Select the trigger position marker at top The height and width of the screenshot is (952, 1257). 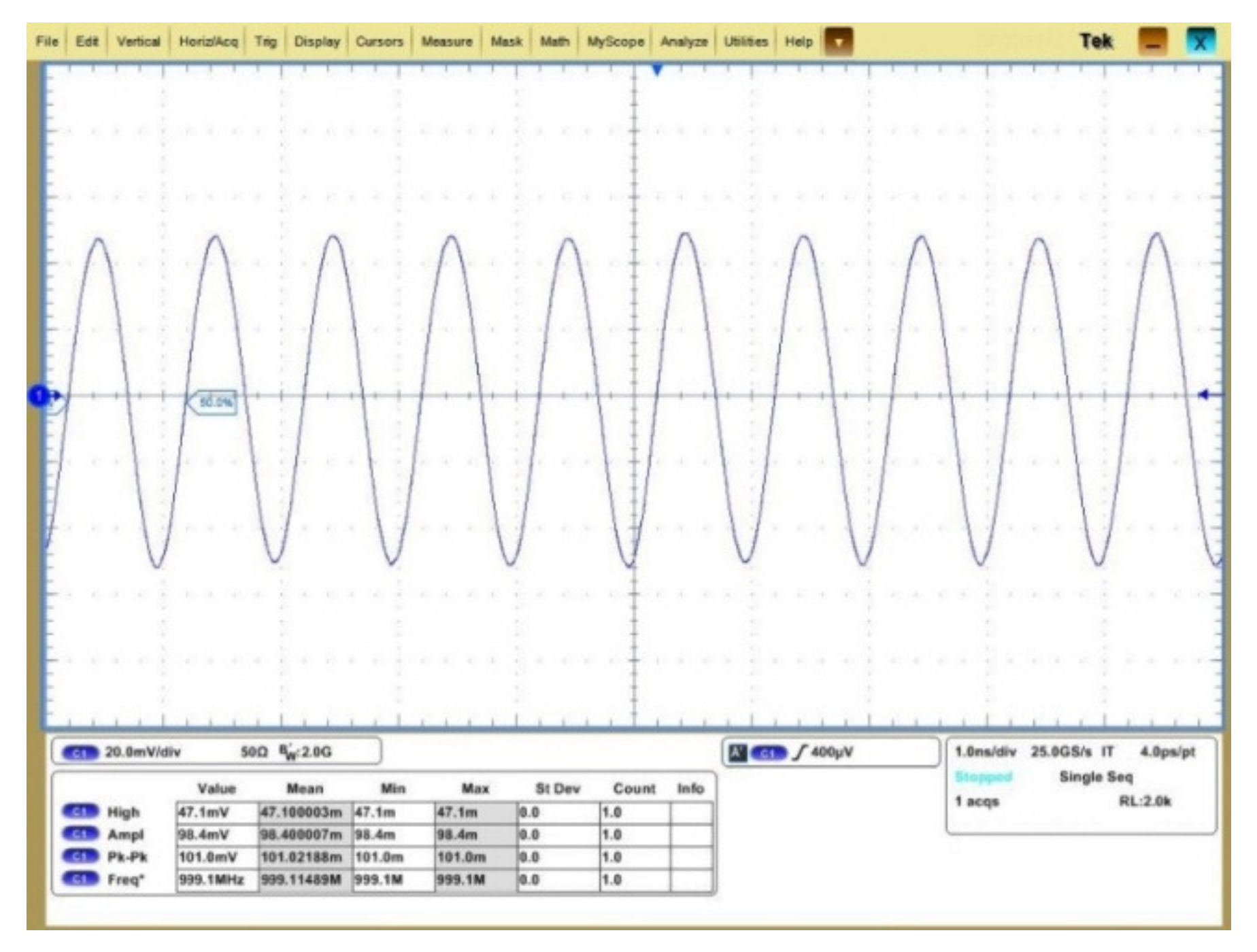pos(656,69)
